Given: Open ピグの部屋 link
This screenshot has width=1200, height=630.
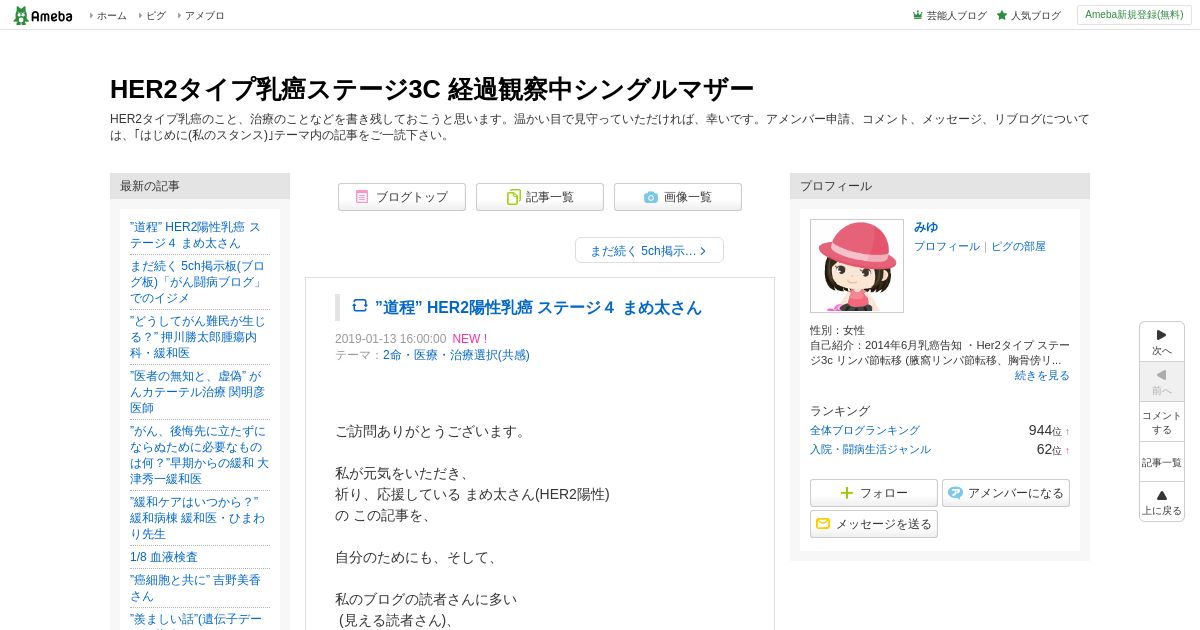Looking at the screenshot, I should click(x=1018, y=246).
